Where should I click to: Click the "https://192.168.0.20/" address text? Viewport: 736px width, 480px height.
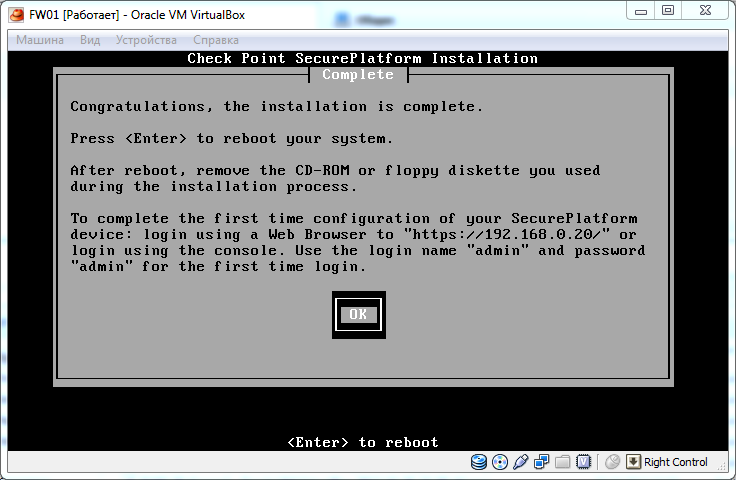tap(507, 234)
